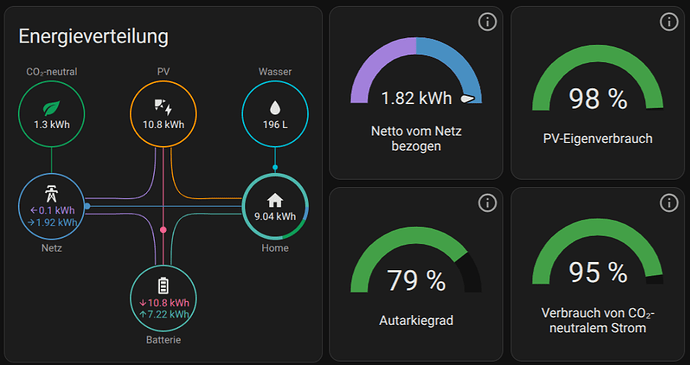Click the 79 % Autarkiegrad gauge
Viewport: 690px width, 365px height.
pos(416,259)
